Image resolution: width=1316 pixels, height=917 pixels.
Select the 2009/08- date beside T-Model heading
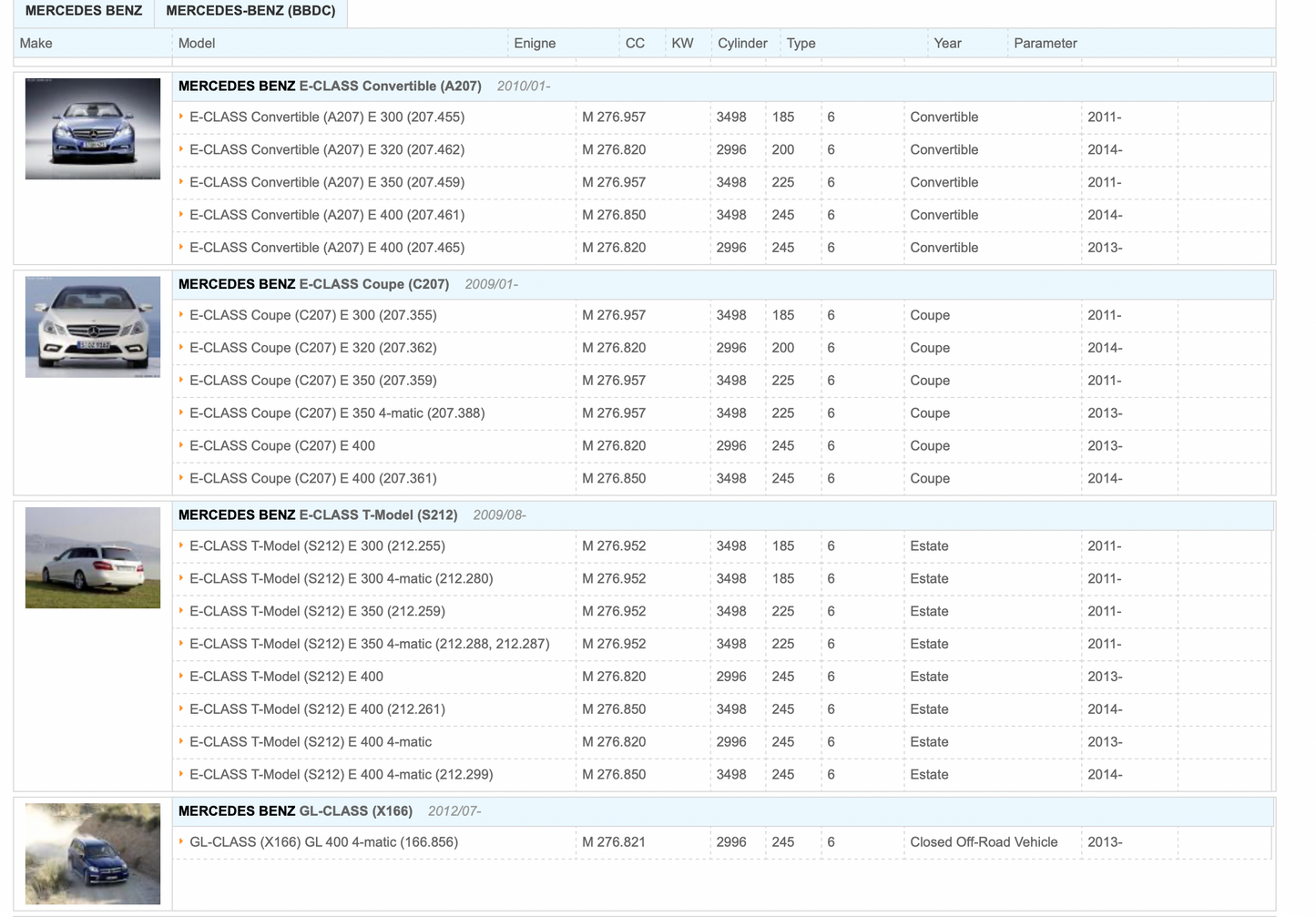click(x=500, y=515)
